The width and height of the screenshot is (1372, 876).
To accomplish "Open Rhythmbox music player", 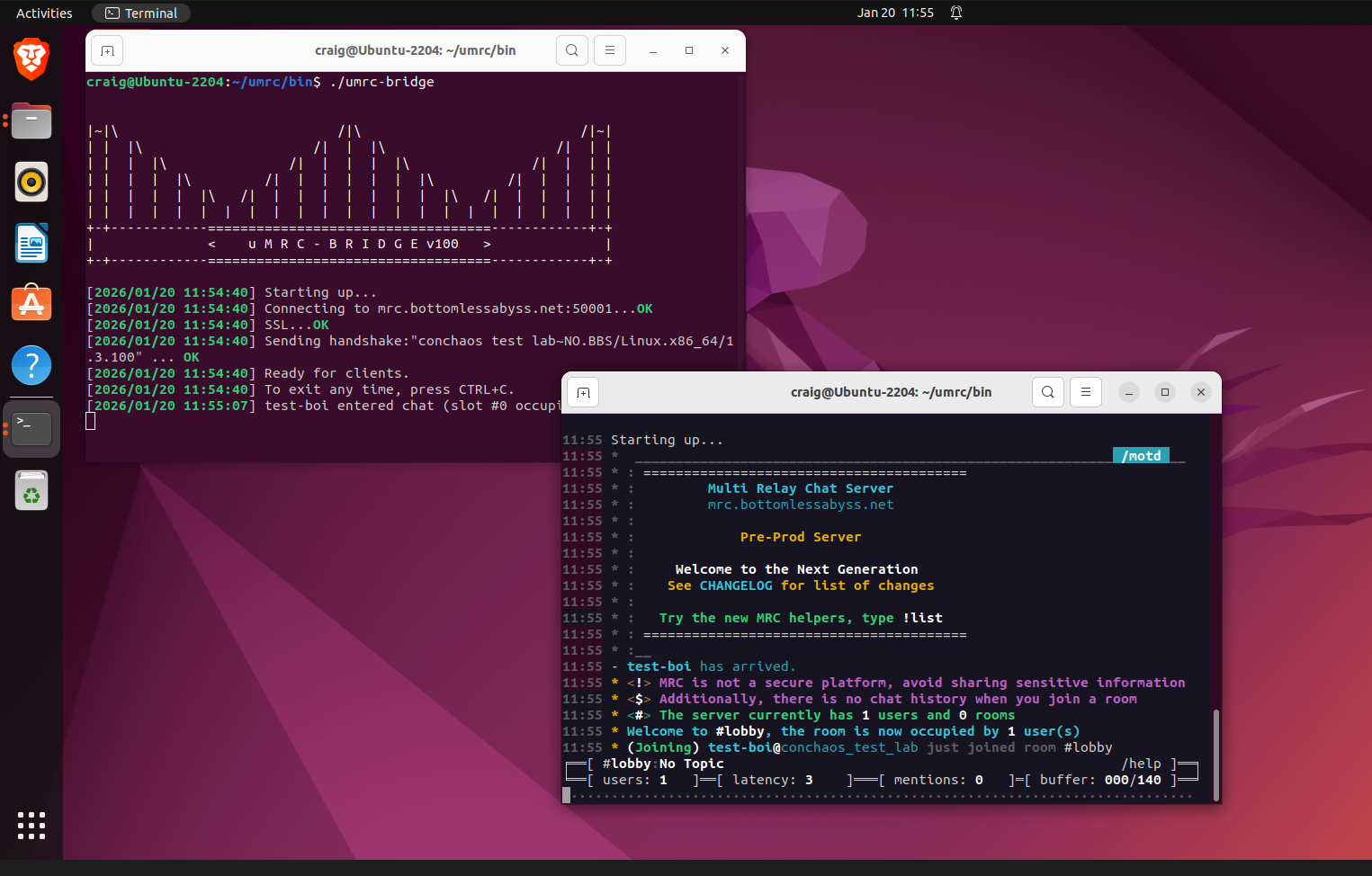I will 31,182.
